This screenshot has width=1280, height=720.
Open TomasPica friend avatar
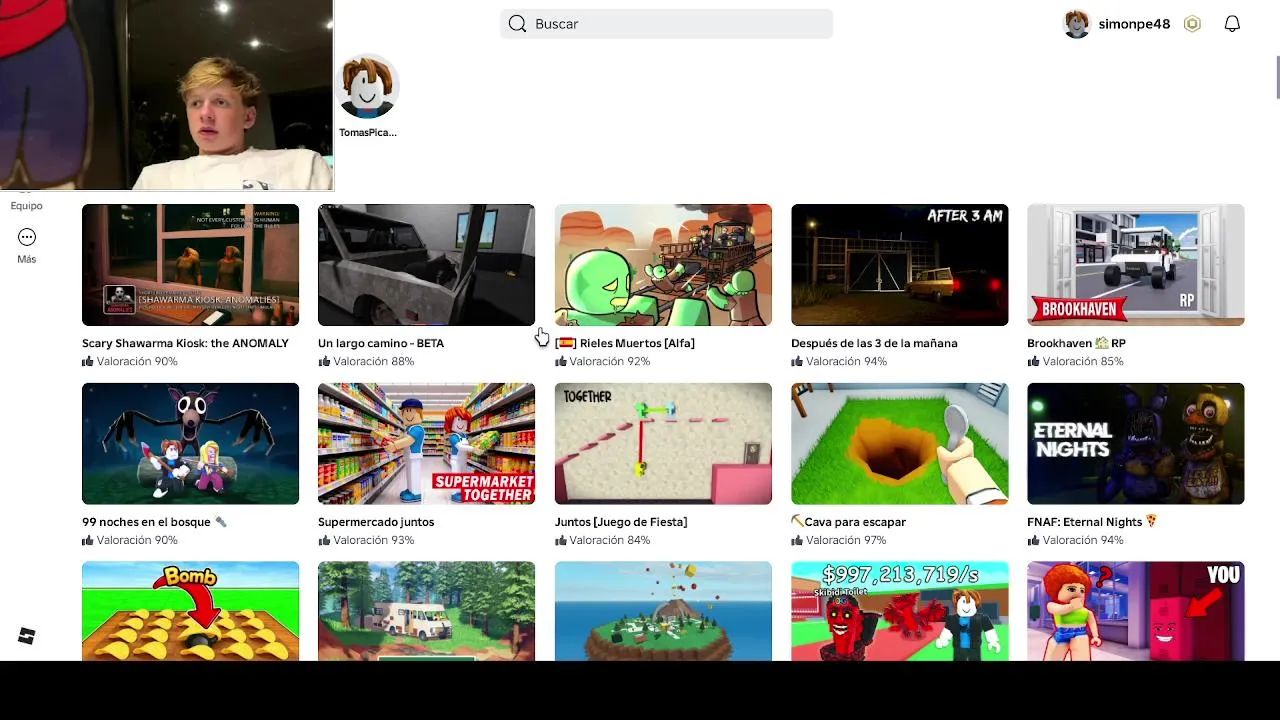click(x=368, y=87)
